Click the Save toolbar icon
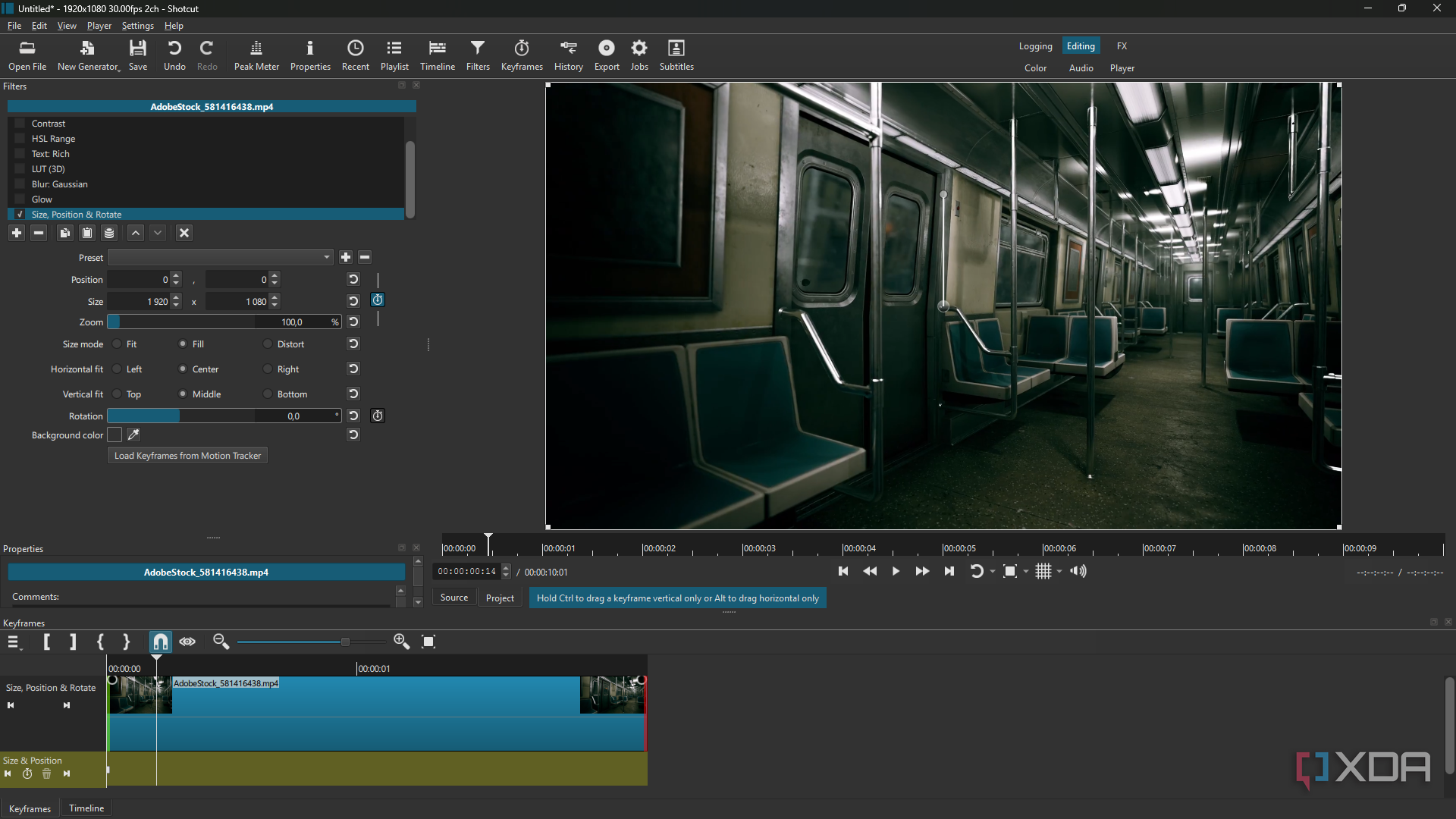1456x819 pixels. pos(138,55)
